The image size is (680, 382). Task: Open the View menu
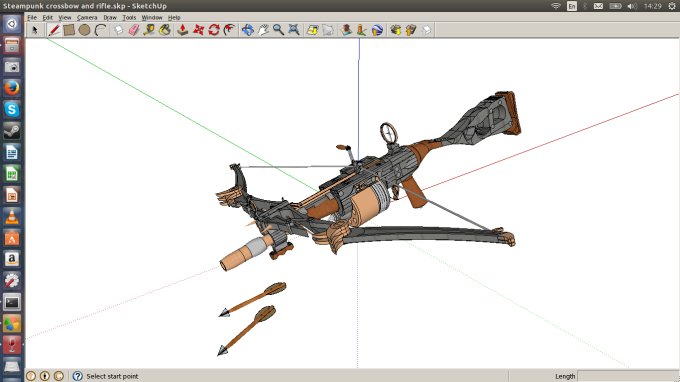tap(65, 18)
